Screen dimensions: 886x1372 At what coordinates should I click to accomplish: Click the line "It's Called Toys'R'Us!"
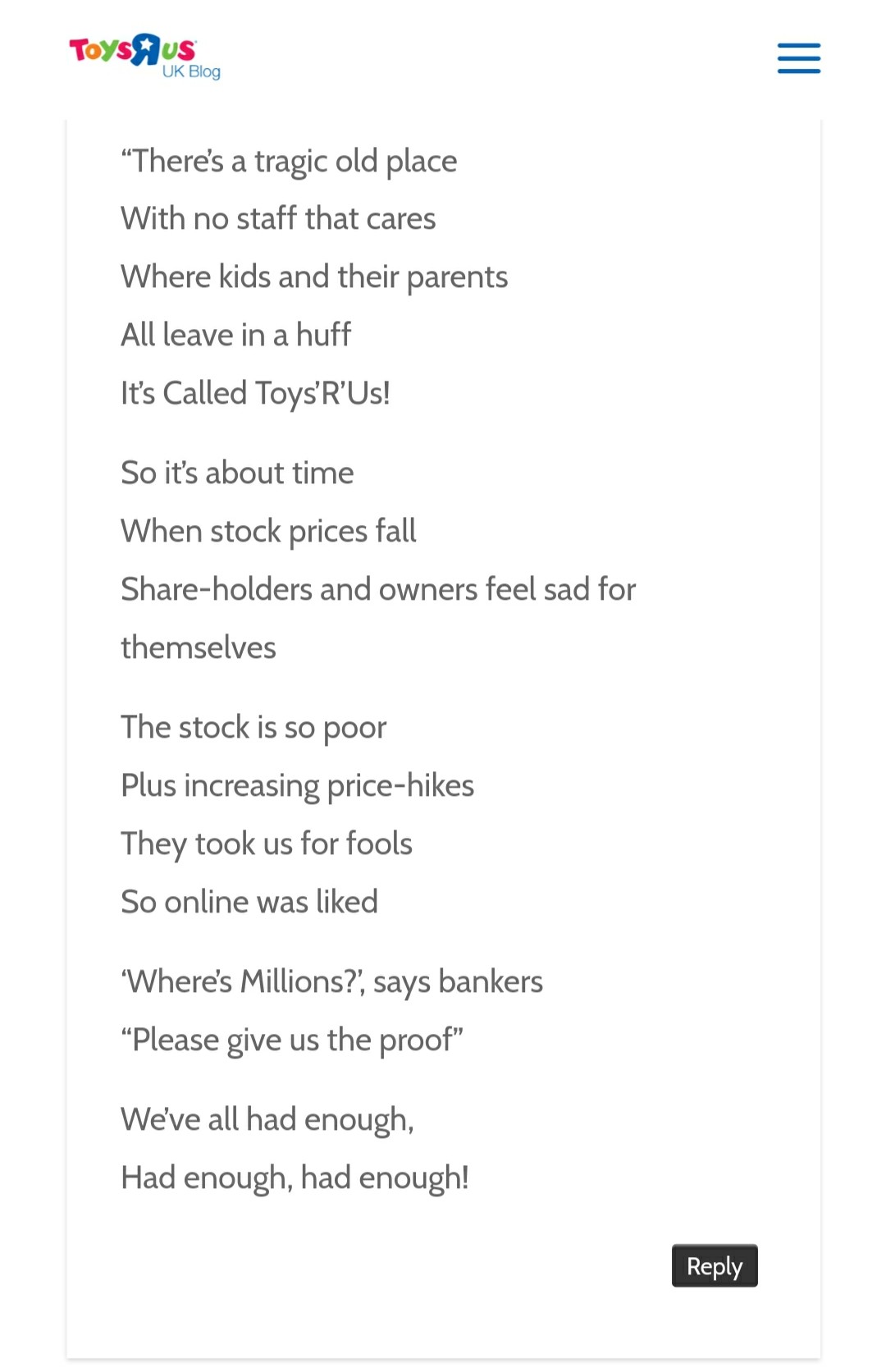coord(255,393)
